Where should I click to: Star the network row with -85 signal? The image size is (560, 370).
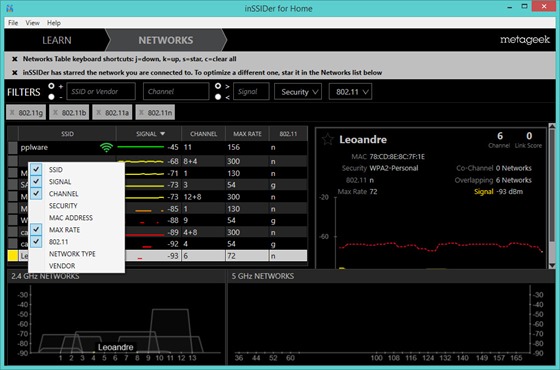pyautogui.click(x=13, y=209)
